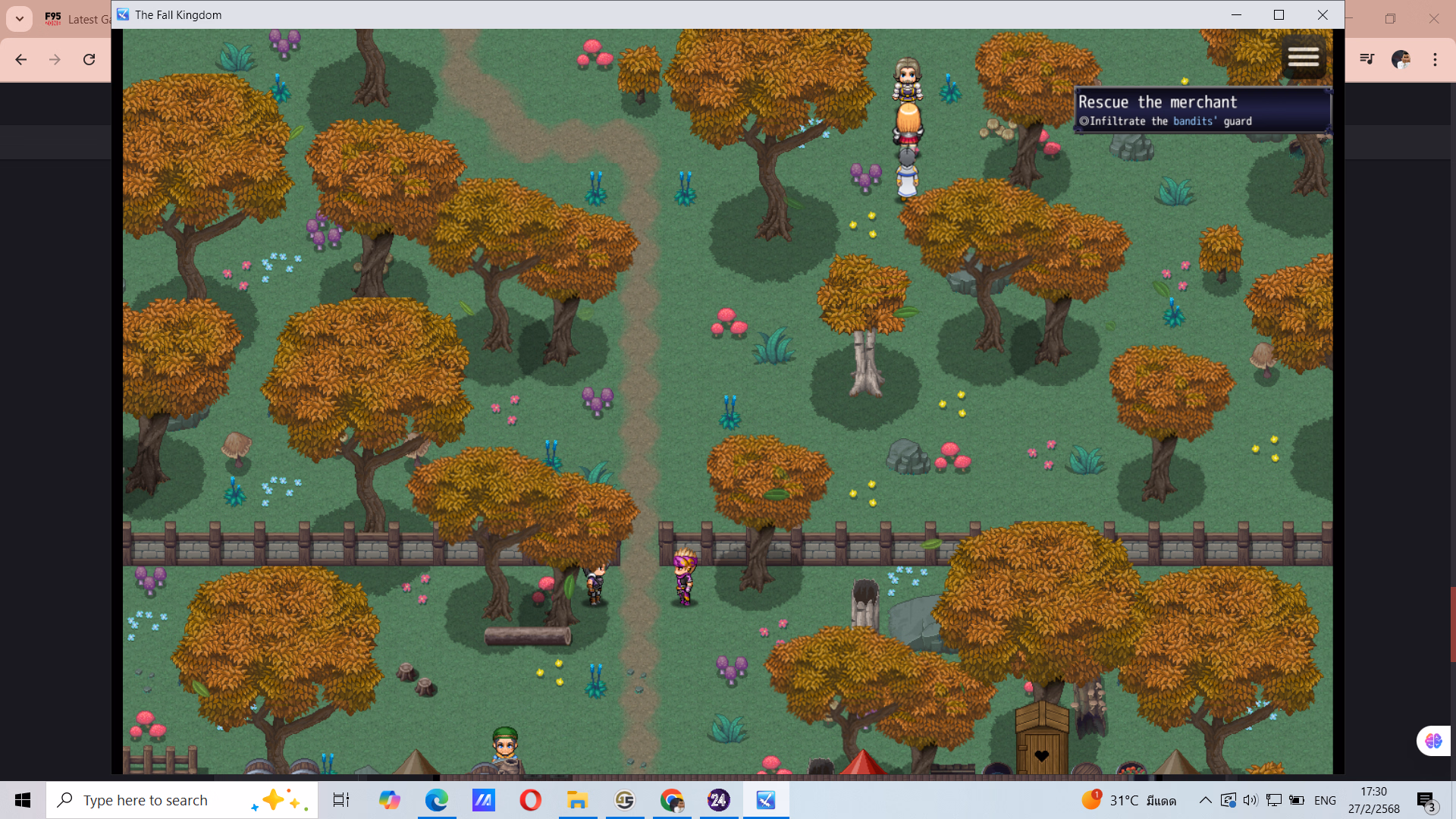This screenshot has width=1456, height=819.
Task: Click the browser page vertical scrollbar
Action: click(1453, 626)
